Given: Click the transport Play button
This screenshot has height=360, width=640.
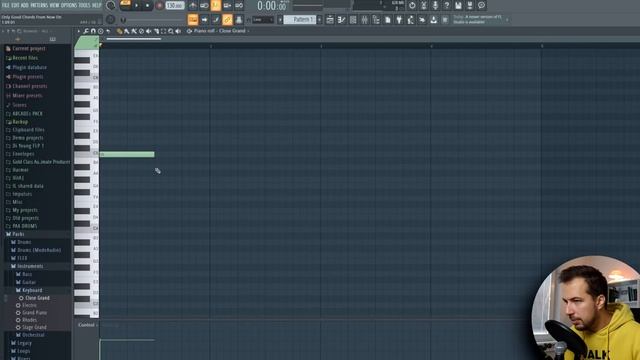Looking at the screenshot, I should (x=136, y=5).
